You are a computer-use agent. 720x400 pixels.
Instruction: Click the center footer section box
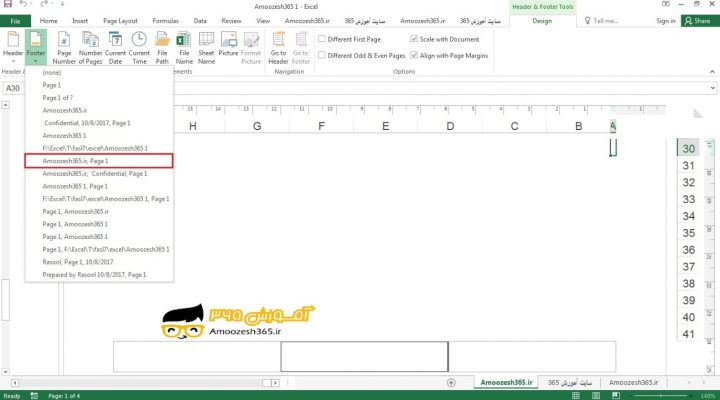(364, 356)
